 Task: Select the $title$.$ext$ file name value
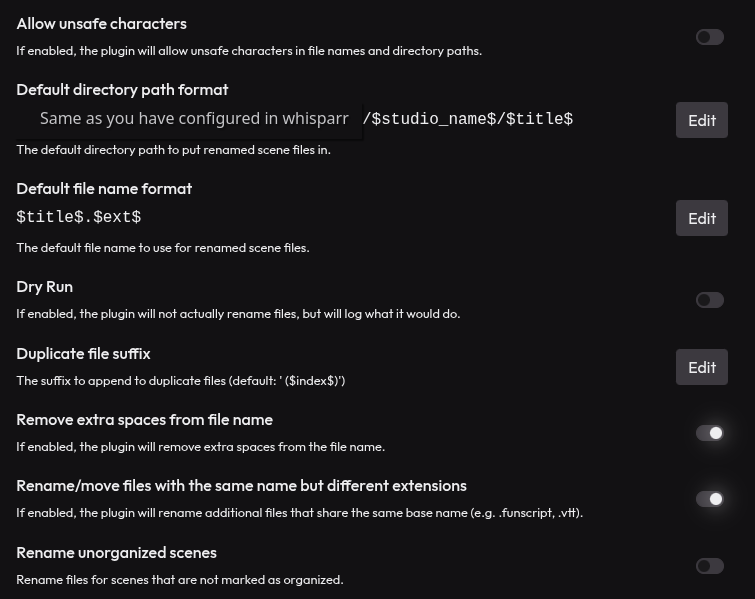(79, 217)
